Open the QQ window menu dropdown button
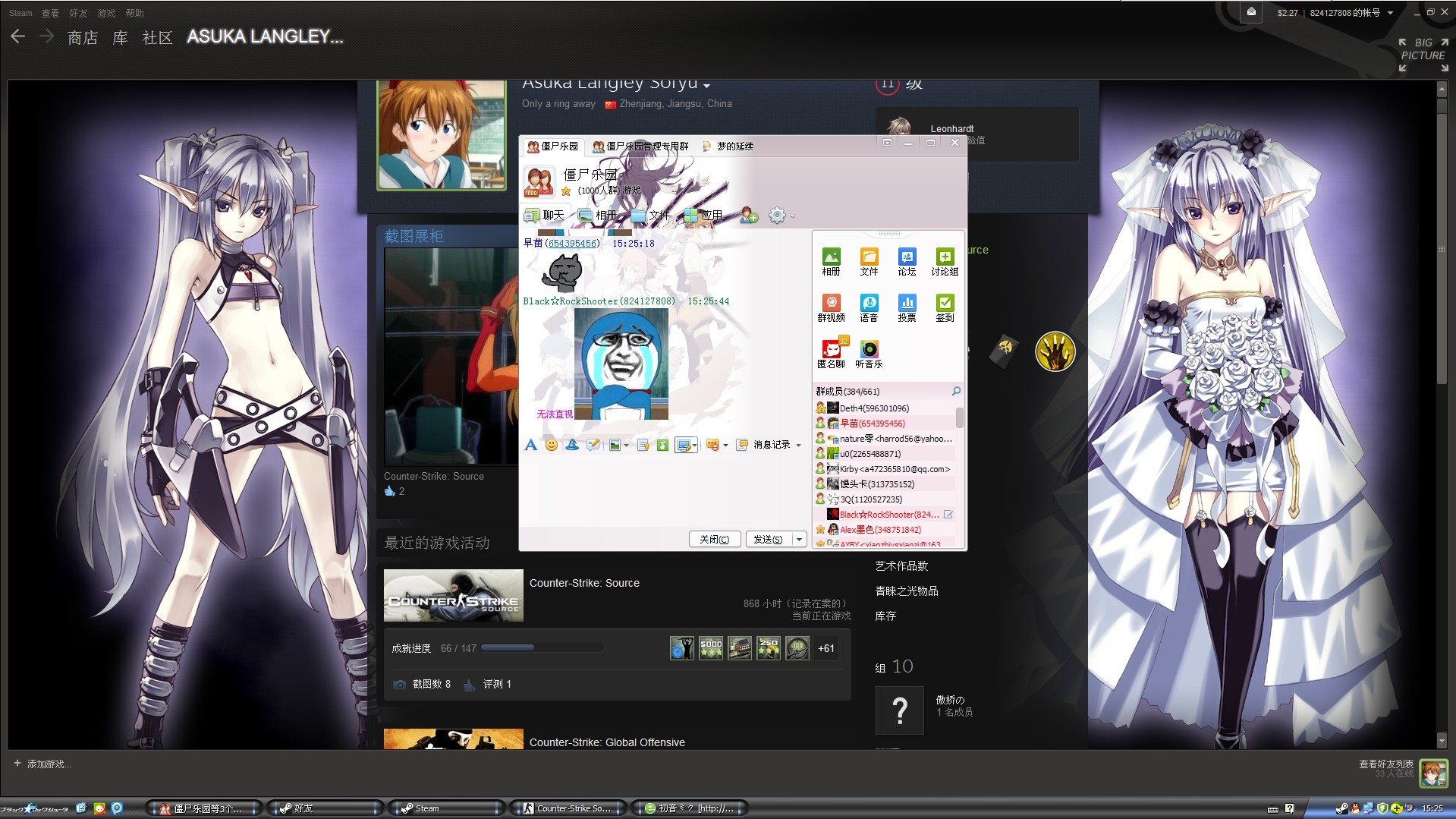Image resolution: width=1456 pixels, height=819 pixels. (x=887, y=143)
